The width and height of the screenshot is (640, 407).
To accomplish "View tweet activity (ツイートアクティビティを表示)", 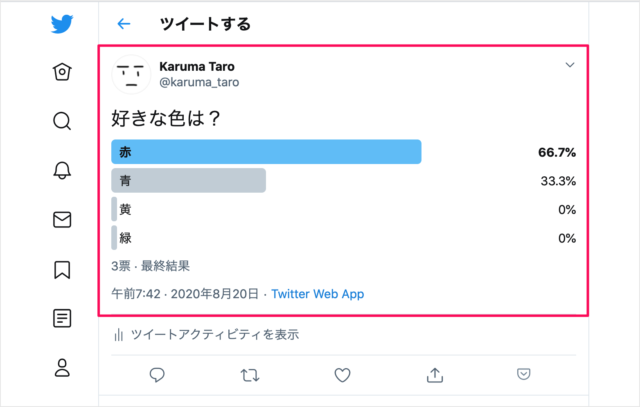I will 205,334.
